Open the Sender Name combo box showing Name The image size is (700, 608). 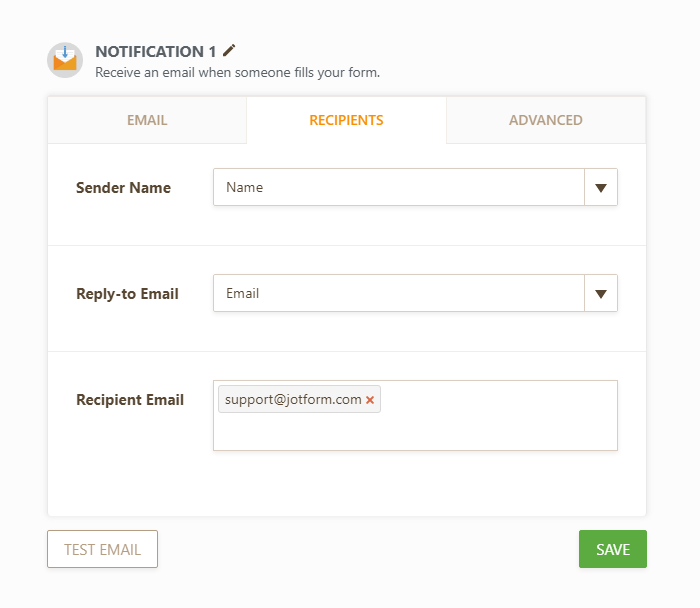click(x=398, y=187)
